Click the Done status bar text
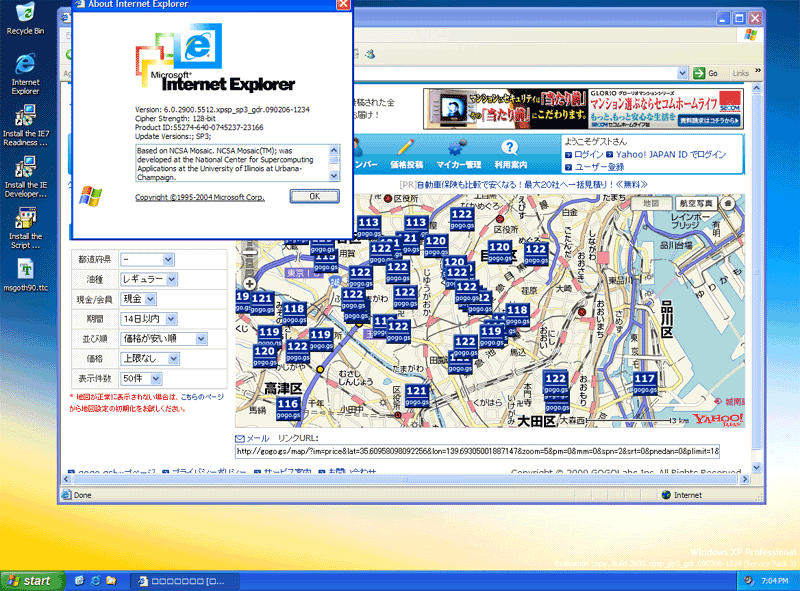 [83, 495]
